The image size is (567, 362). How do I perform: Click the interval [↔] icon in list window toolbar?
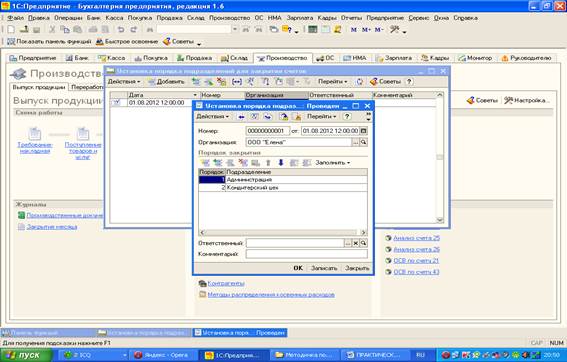[x=236, y=82]
